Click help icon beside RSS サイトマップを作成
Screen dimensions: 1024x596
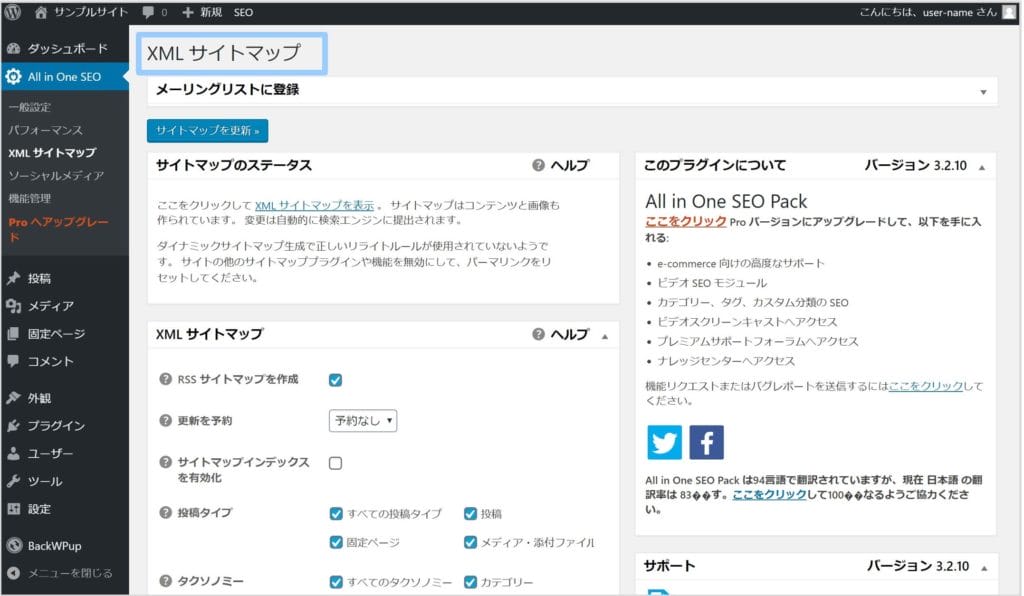(165, 379)
